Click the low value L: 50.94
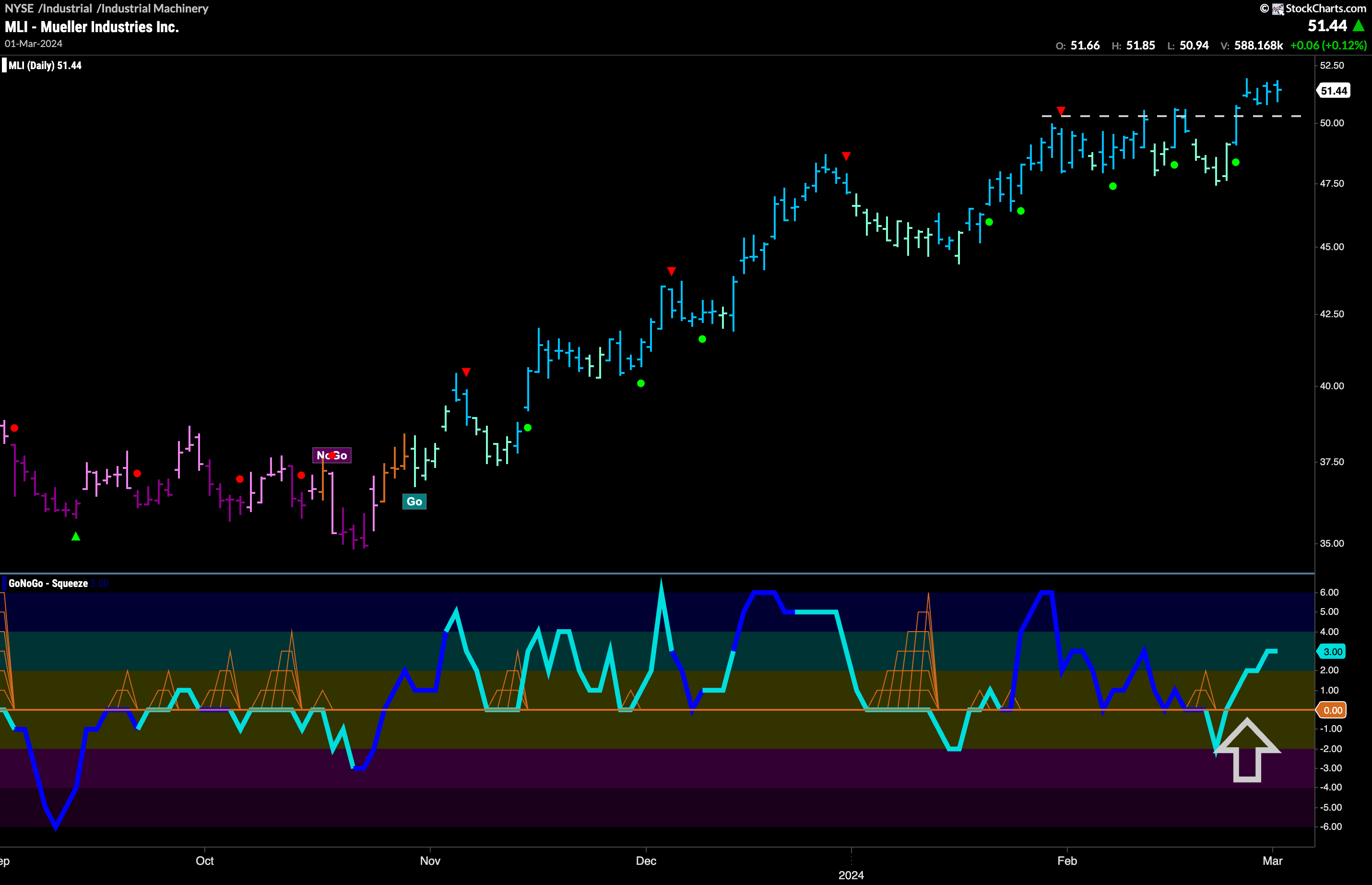Viewport: 1372px width, 885px height. (x=1188, y=46)
